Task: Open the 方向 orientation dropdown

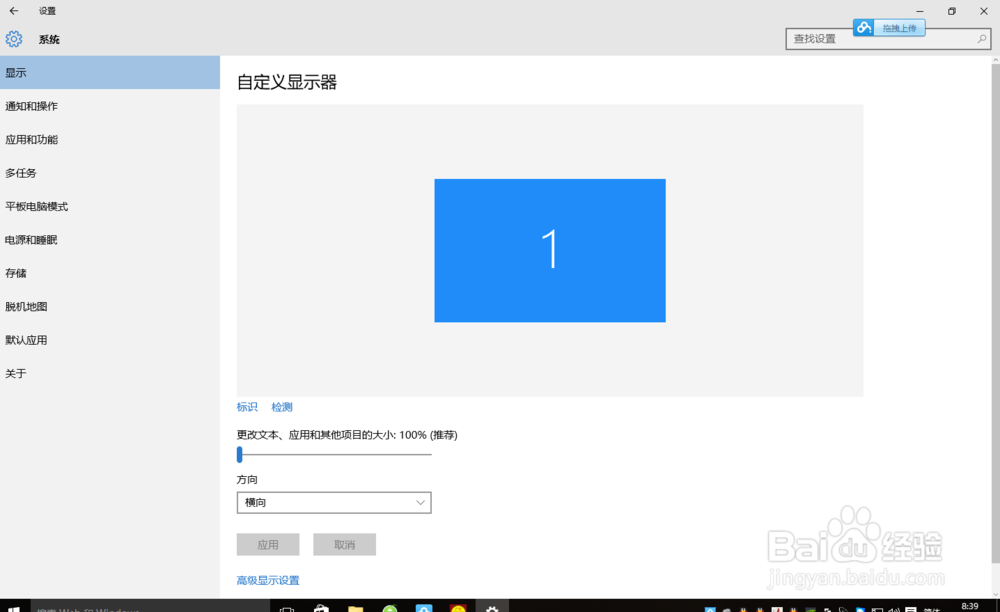Action: point(333,502)
